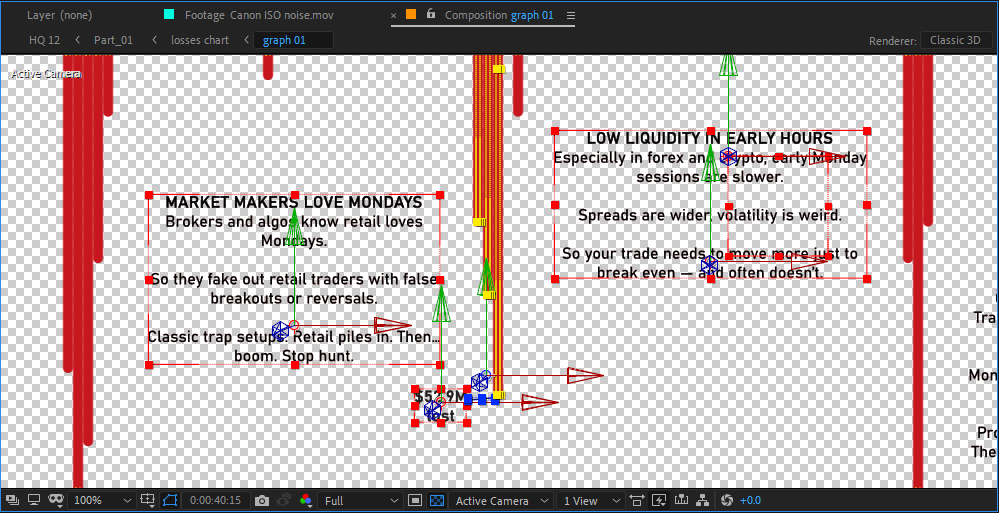Screen dimensions: 999x513
Task: Open the Composition panel hamburger menu
Action: click(570, 15)
